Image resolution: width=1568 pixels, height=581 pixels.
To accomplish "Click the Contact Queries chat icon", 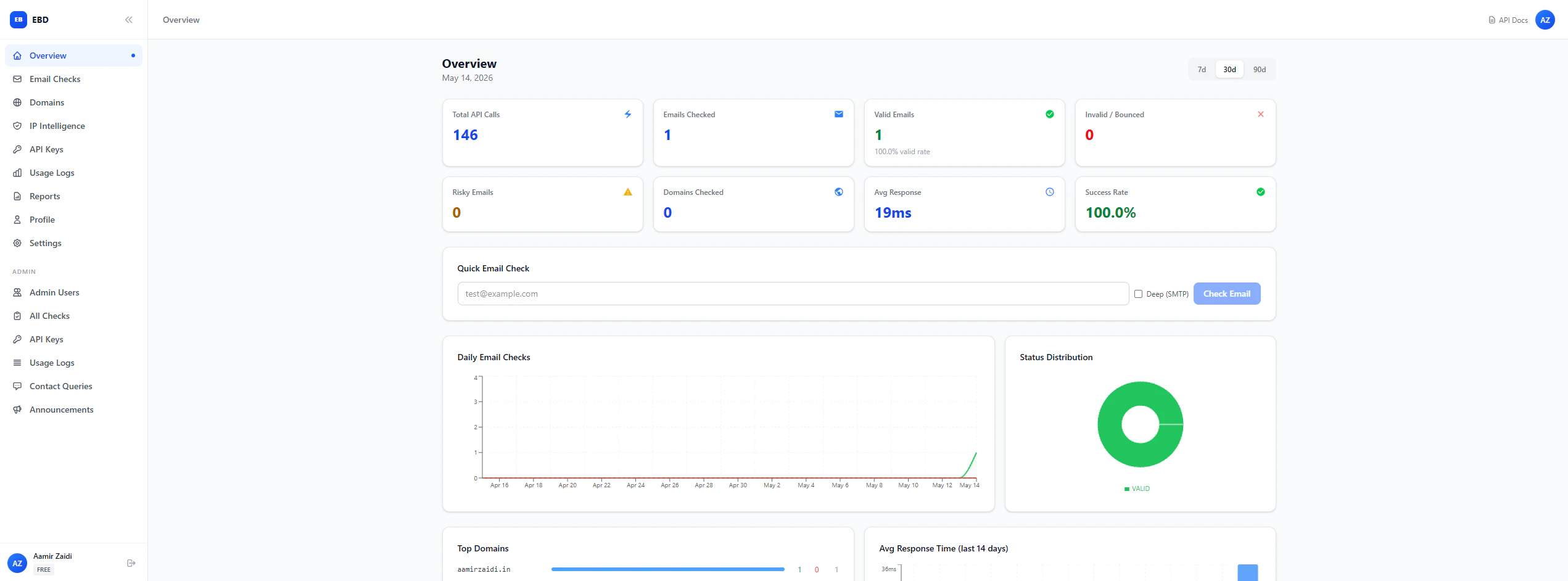I will point(17,386).
